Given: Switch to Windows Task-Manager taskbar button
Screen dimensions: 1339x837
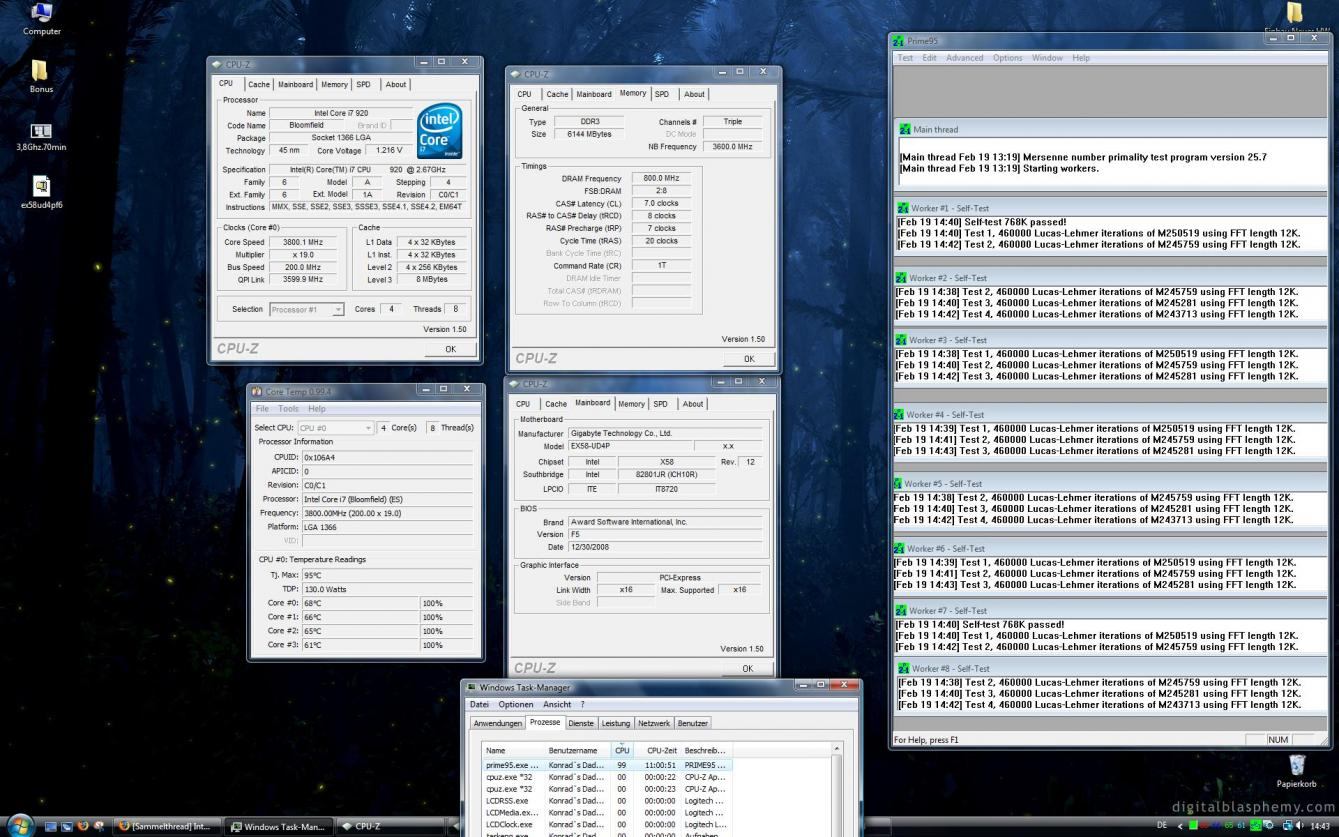Looking at the screenshot, I should click(x=277, y=827).
